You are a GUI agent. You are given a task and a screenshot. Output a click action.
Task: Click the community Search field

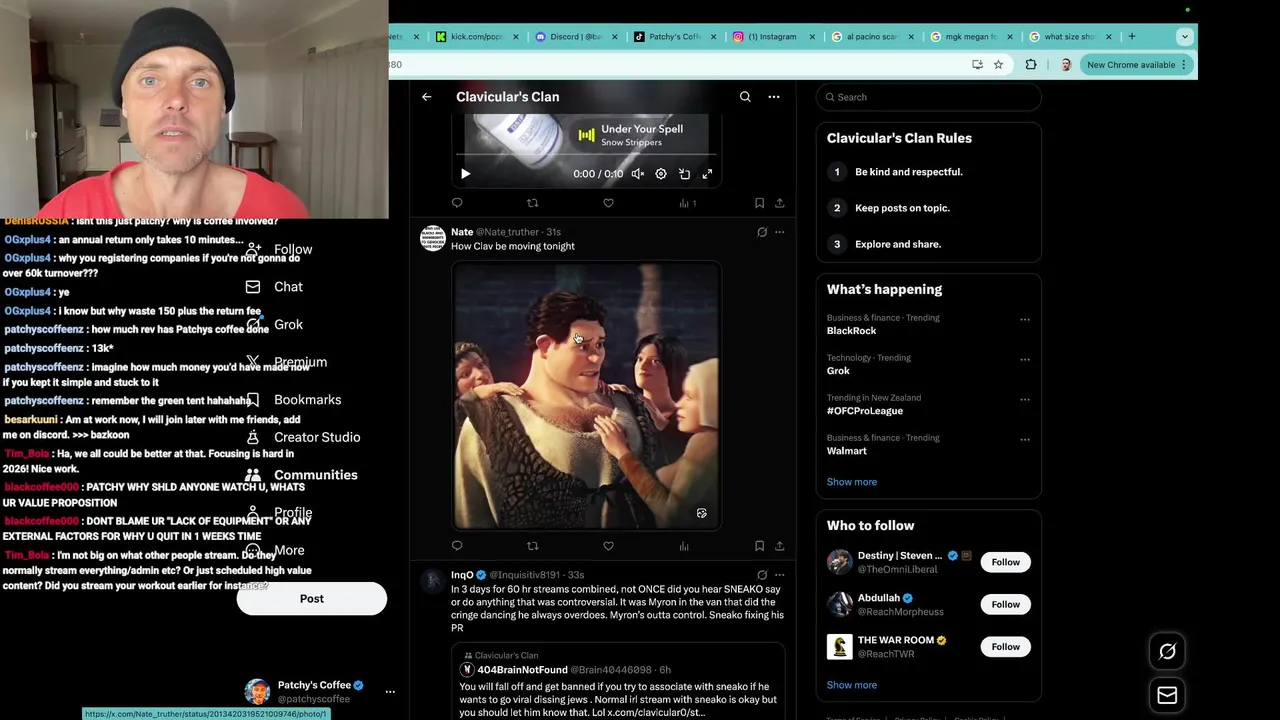point(929,97)
